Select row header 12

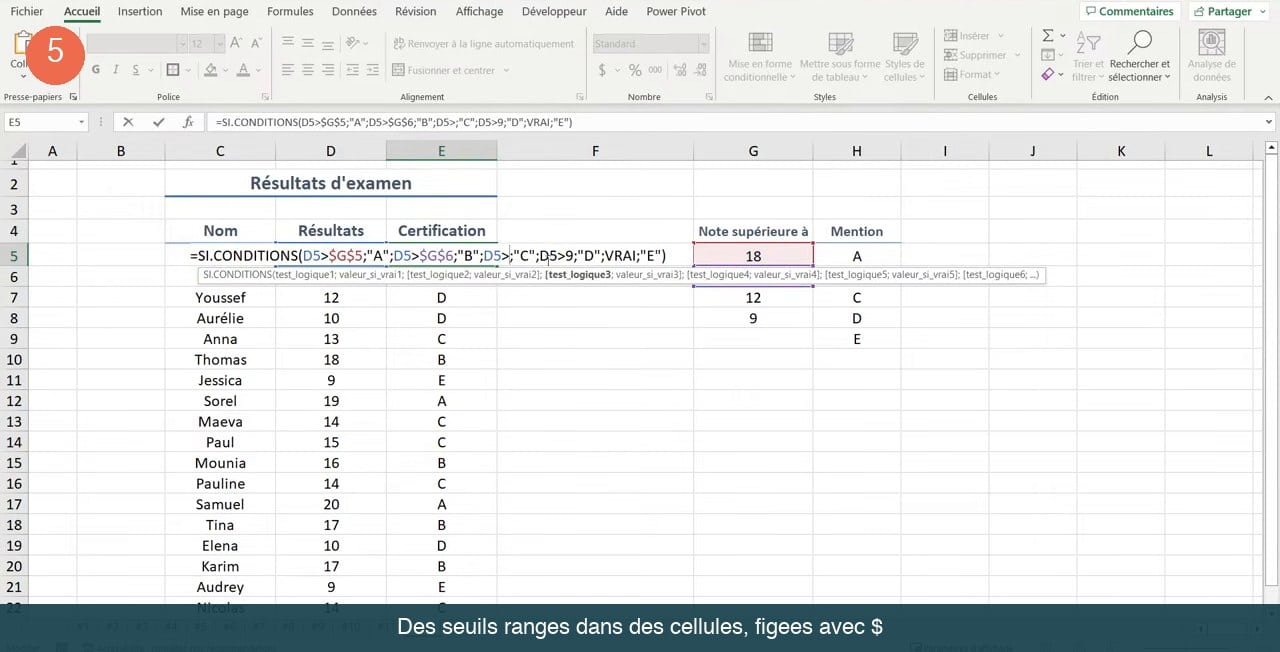(14, 401)
